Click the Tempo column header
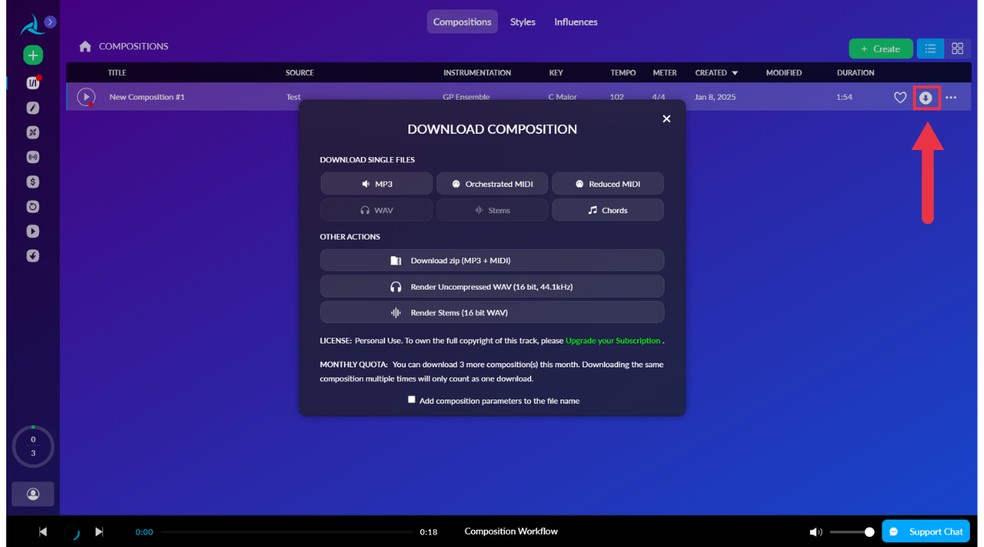984x547 pixels. point(623,73)
